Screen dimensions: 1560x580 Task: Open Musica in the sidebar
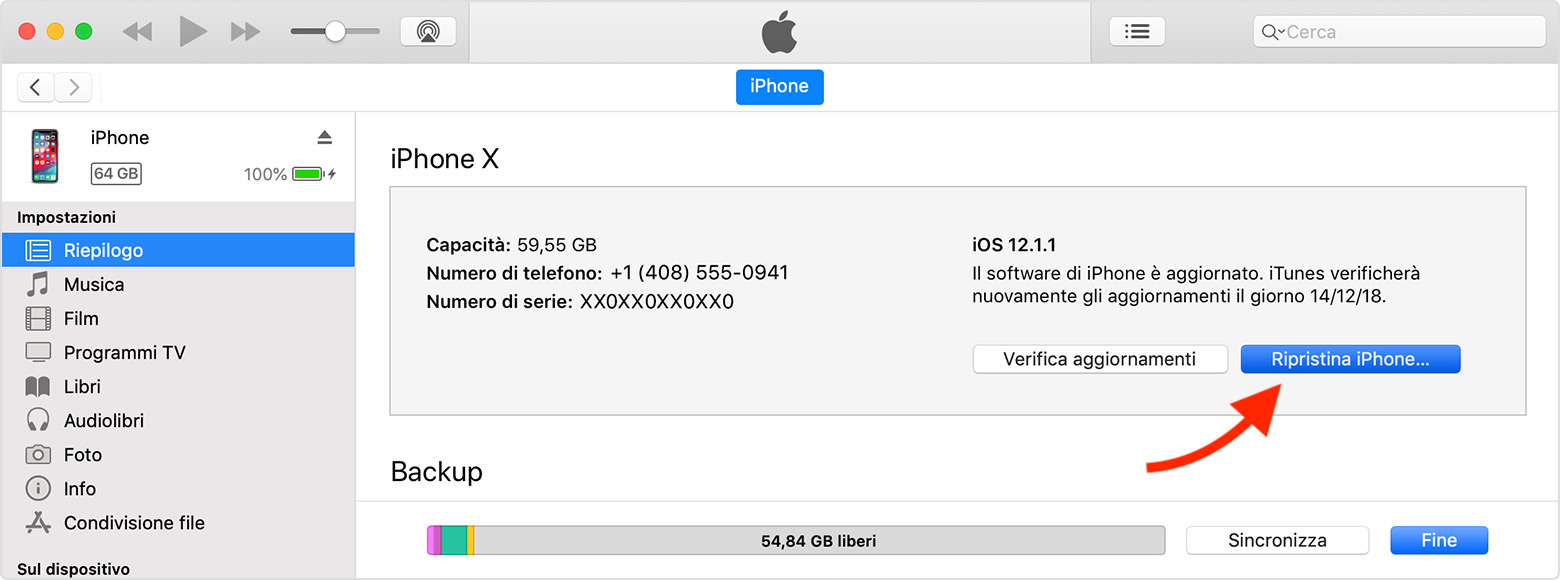pos(94,284)
